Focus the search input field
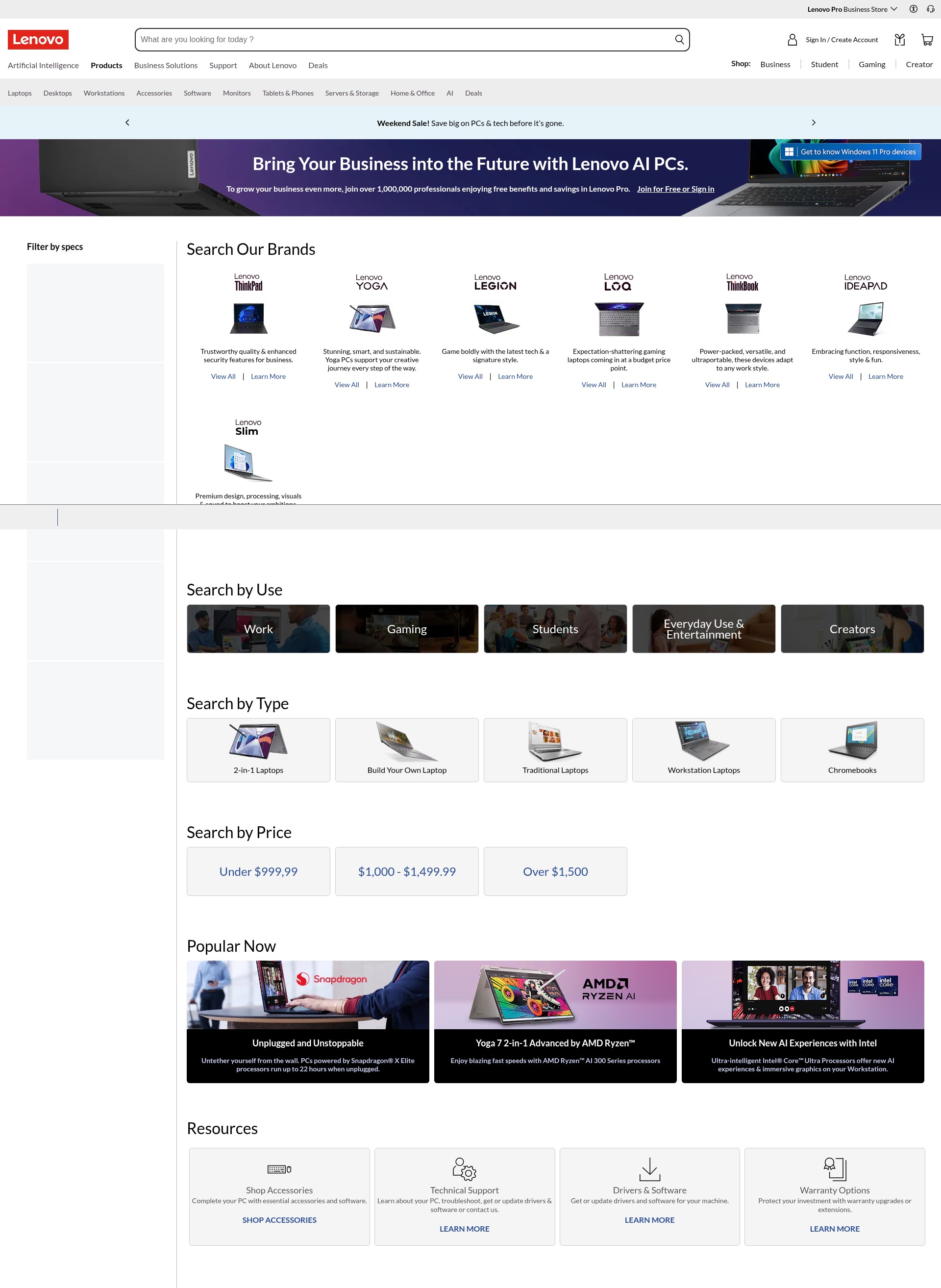Screen dimensions: 941x1288 pos(404,40)
